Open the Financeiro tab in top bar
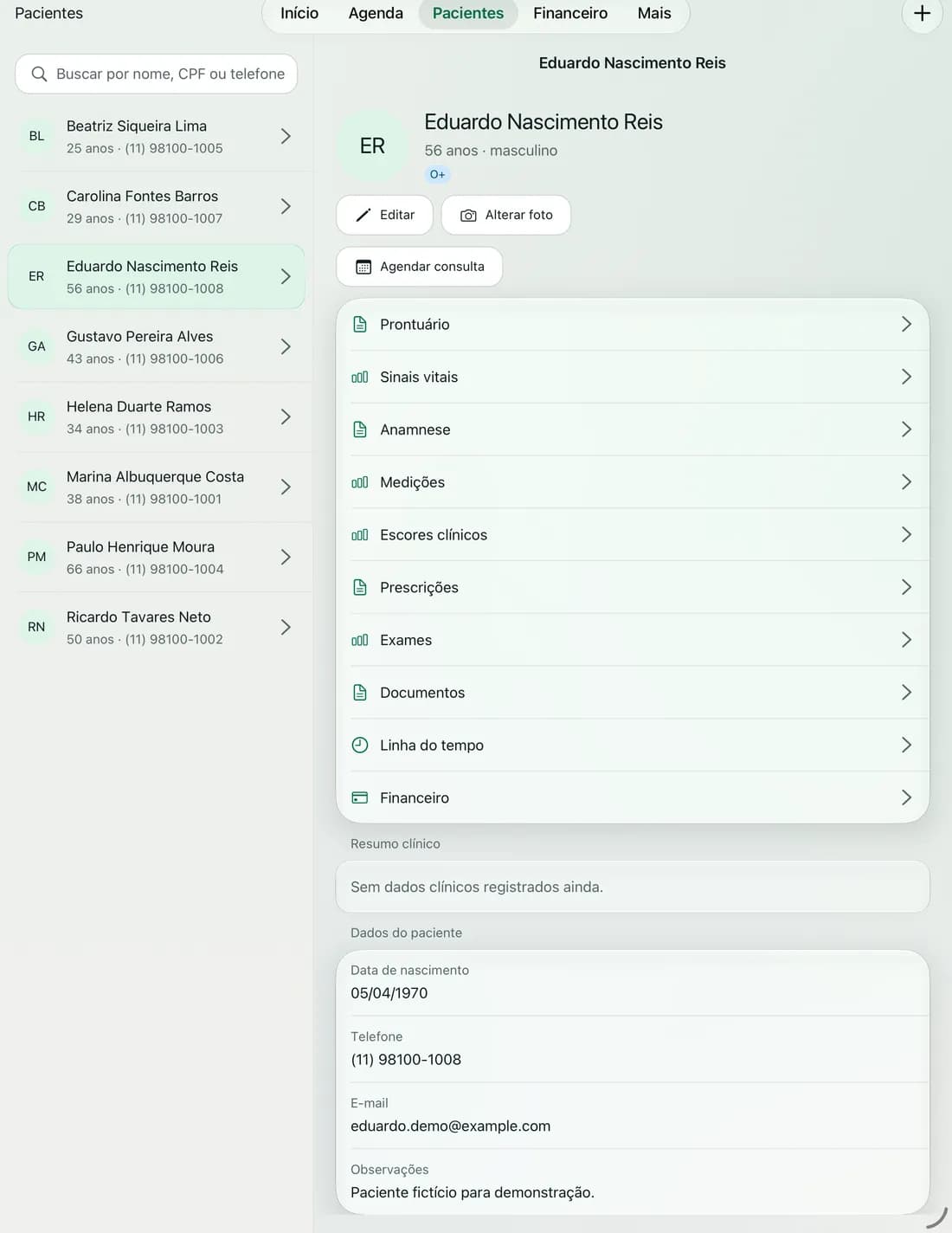Viewport: 952px width, 1233px height. [x=570, y=13]
